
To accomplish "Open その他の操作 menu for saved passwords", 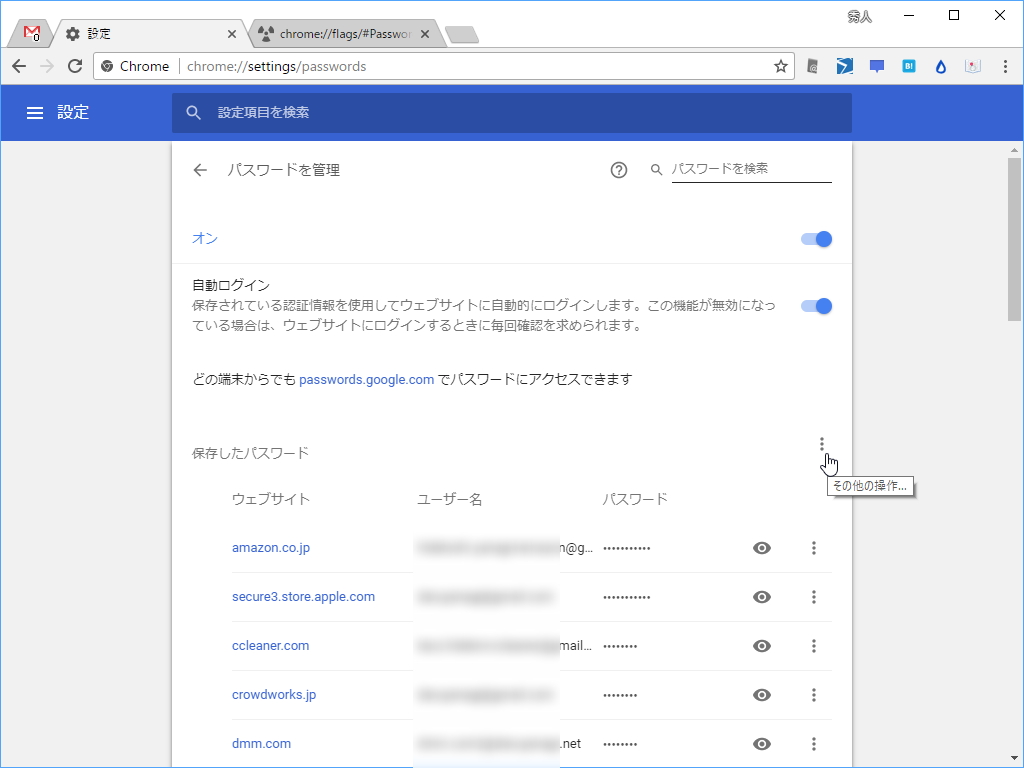I will point(822,445).
